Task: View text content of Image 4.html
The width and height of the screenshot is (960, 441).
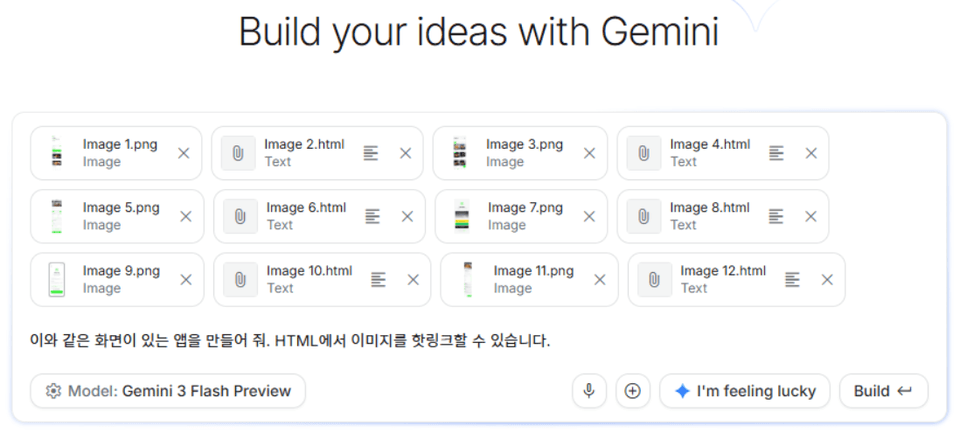Action: tap(776, 153)
